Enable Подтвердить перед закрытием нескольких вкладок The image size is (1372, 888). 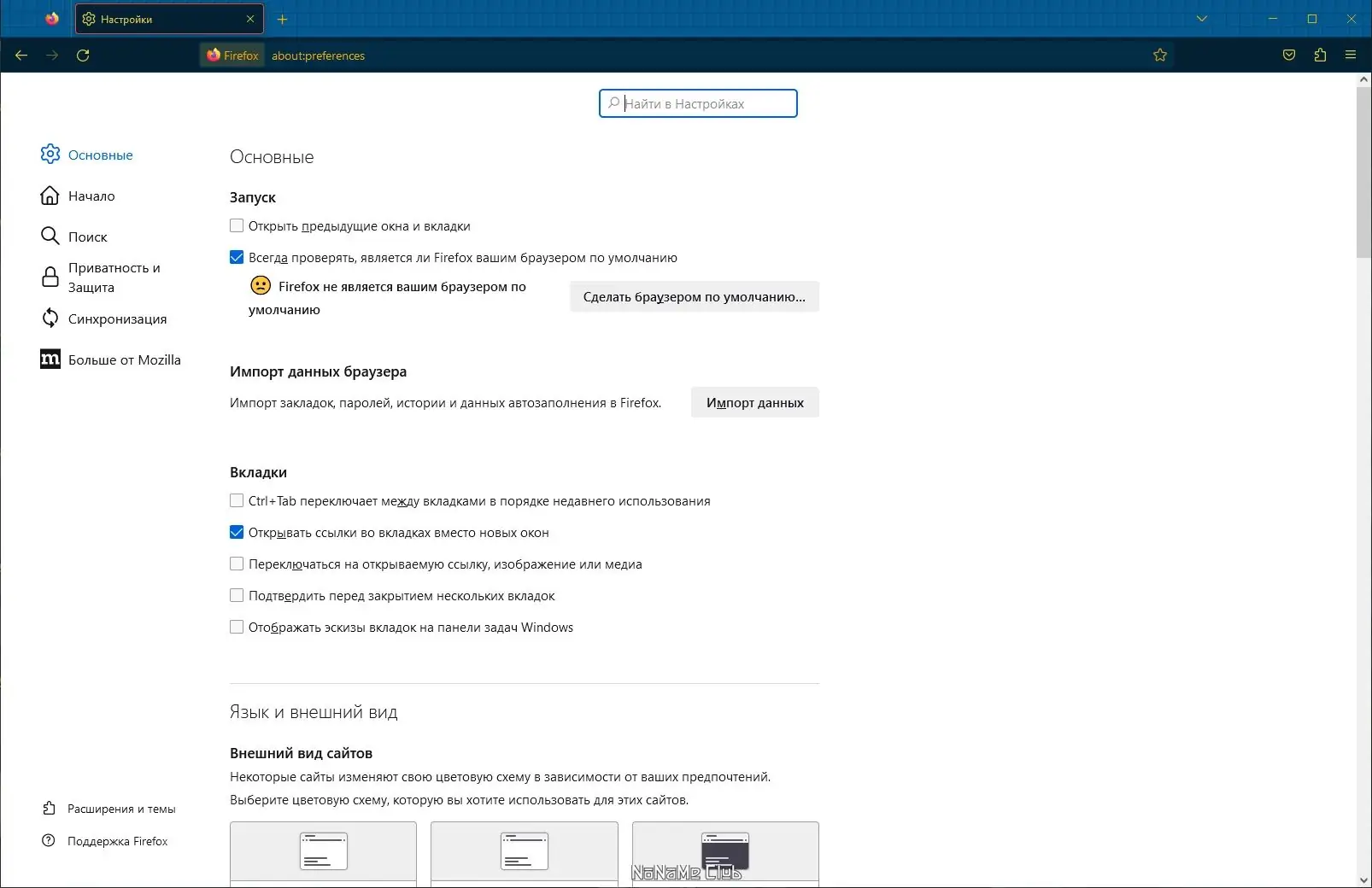tap(237, 595)
